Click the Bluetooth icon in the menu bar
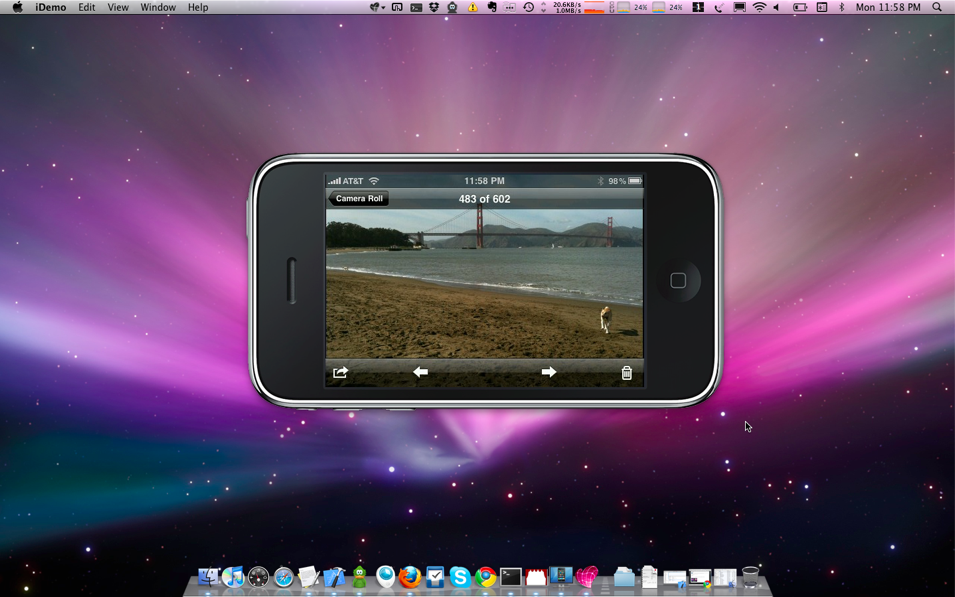The height and width of the screenshot is (597, 955). (x=842, y=7)
